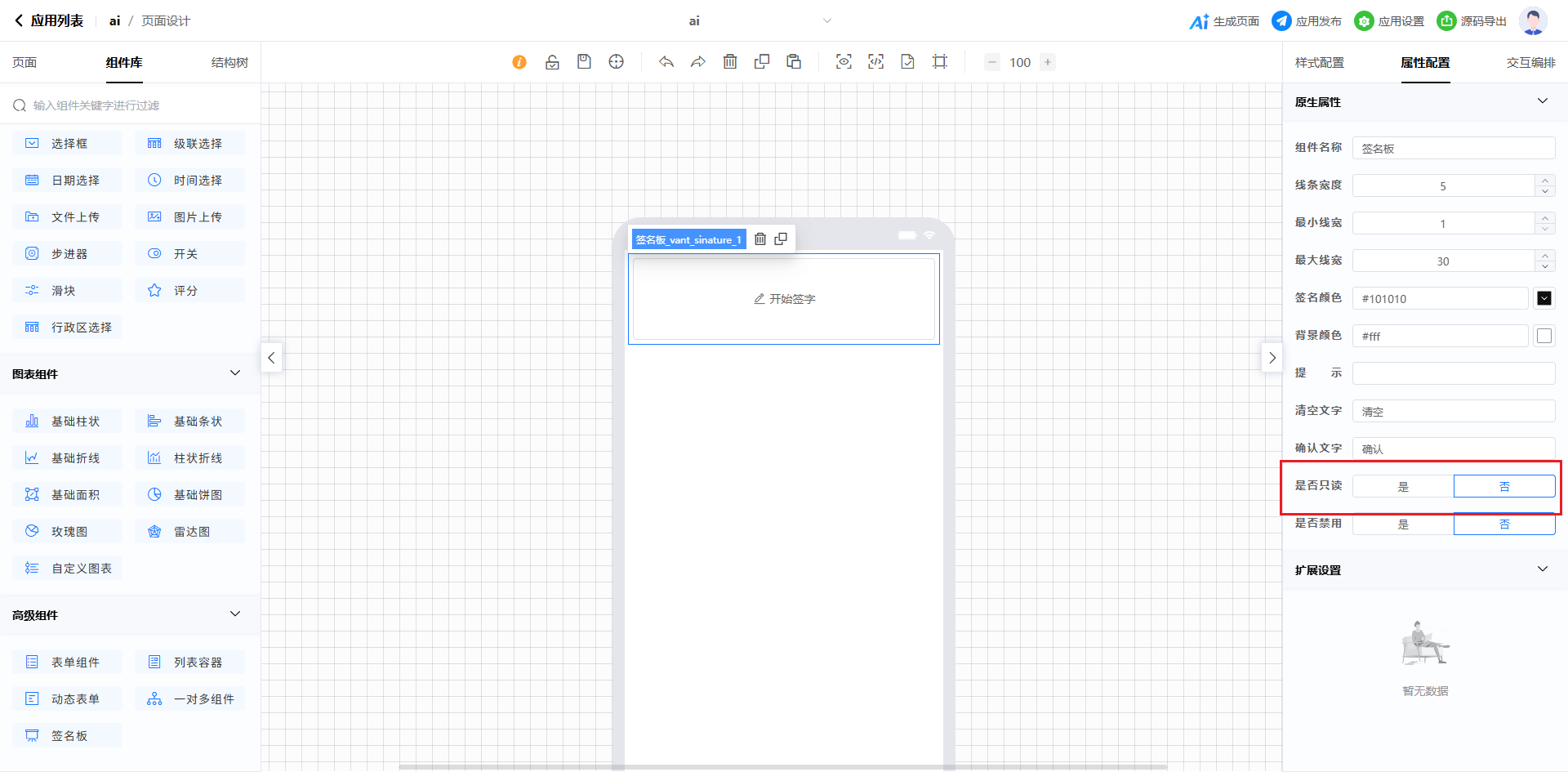This screenshot has width=1568, height=772.
Task: Select 否 for 是否只读
Action: pyautogui.click(x=1504, y=486)
